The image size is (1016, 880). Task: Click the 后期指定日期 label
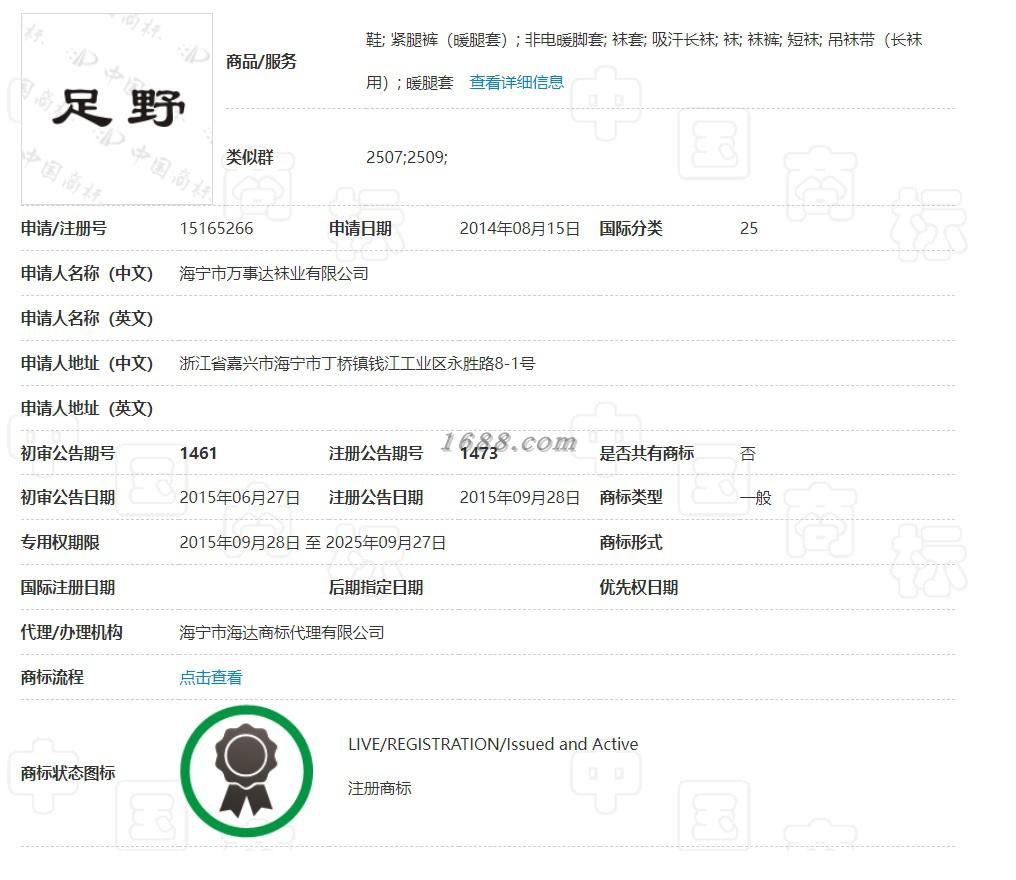pyautogui.click(x=376, y=588)
